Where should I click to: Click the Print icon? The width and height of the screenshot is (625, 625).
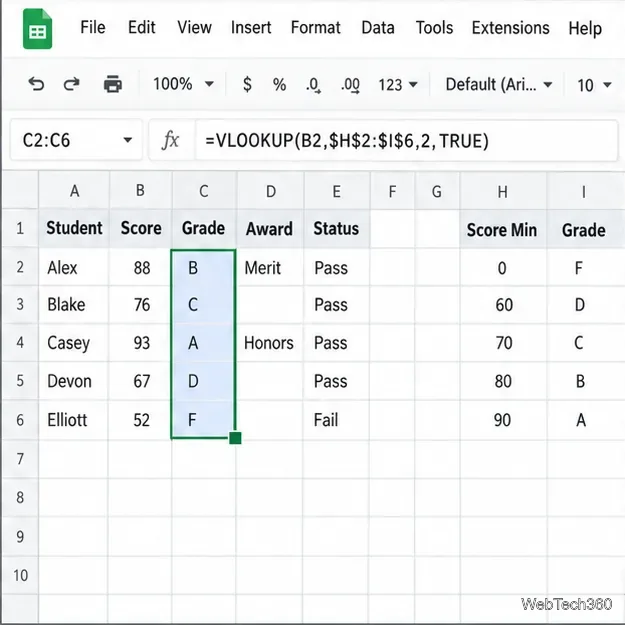pyautogui.click(x=113, y=84)
